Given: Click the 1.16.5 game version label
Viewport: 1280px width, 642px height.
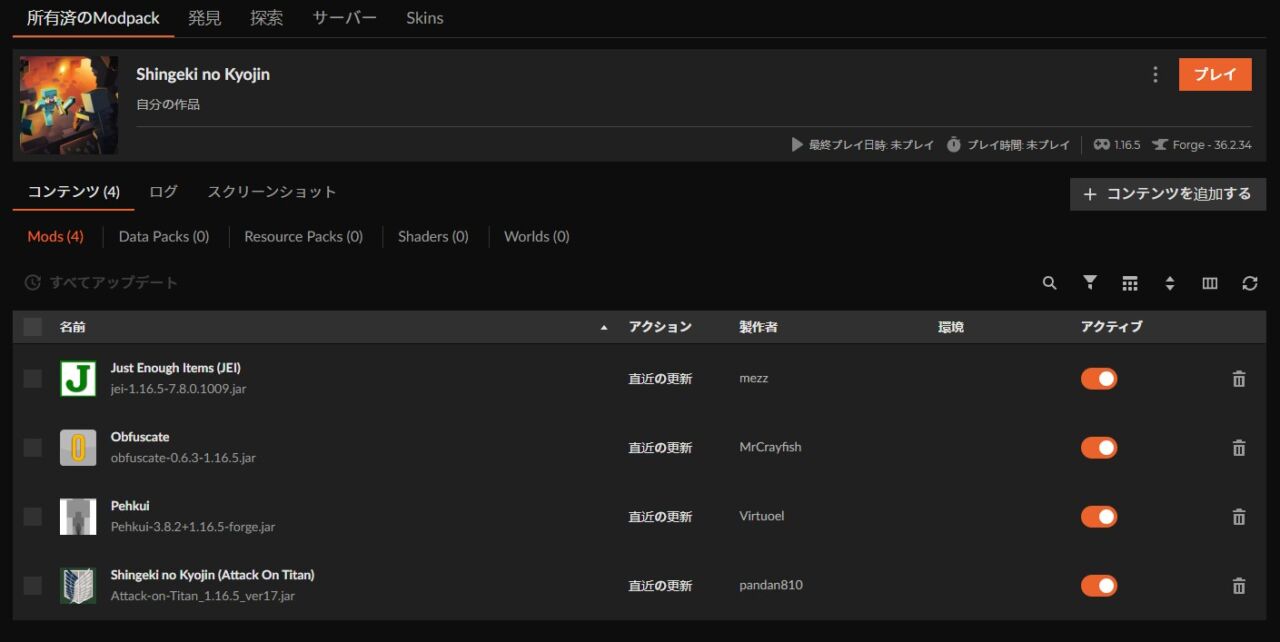Looking at the screenshot, I should 1116,145.
